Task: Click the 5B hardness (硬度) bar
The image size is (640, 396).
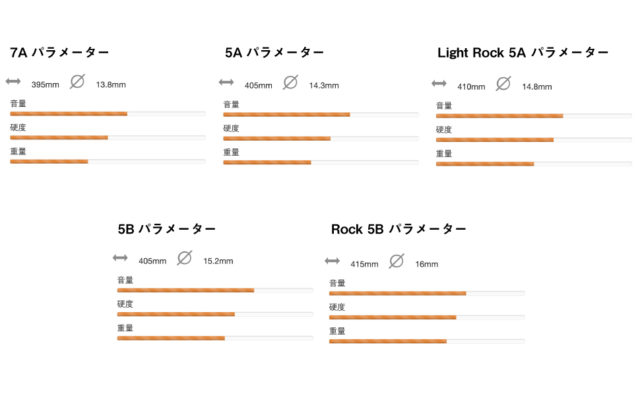Action: click(215, 314)
